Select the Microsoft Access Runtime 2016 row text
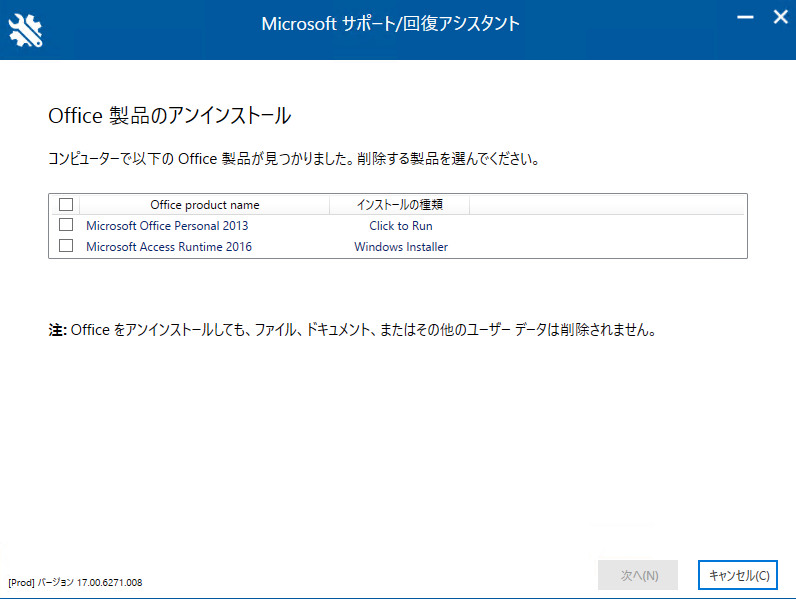 pyautogui.click(x=169, y=247)
